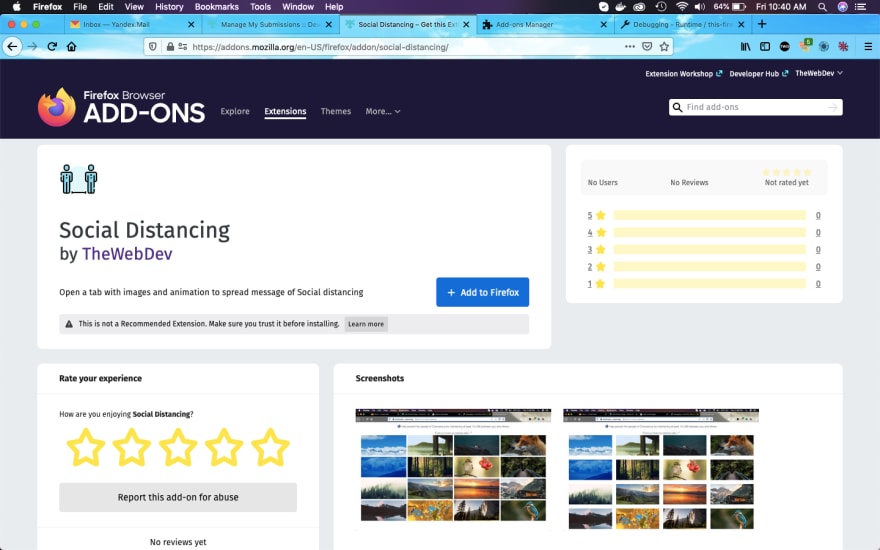Open the Bookmarks menu
Viewport: 880px width, 550px height.
[x=217, y=7]
